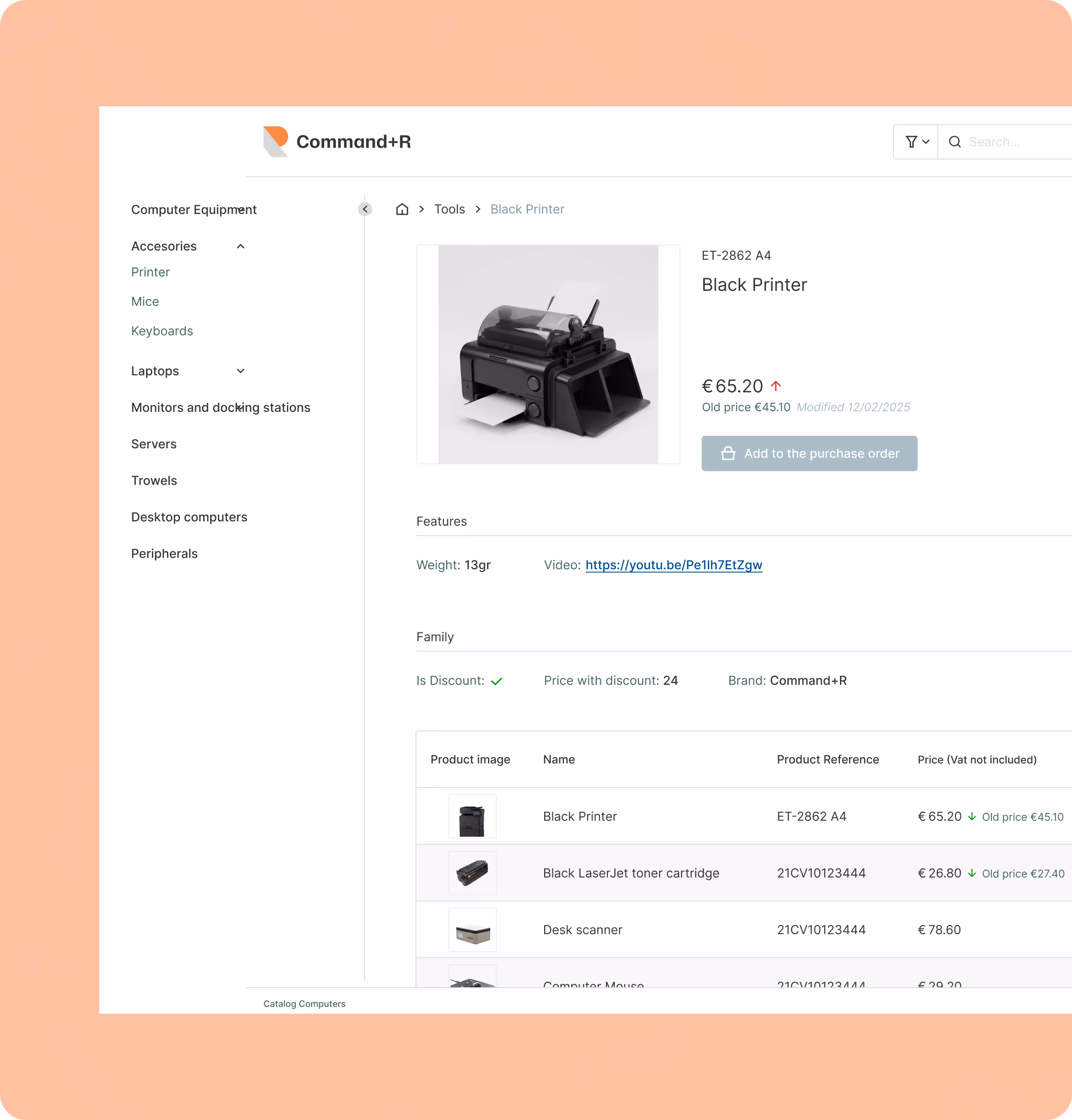The image size is (1072, 1120).
Task: Open the youtu.be video link
Action: pos(673,565)
